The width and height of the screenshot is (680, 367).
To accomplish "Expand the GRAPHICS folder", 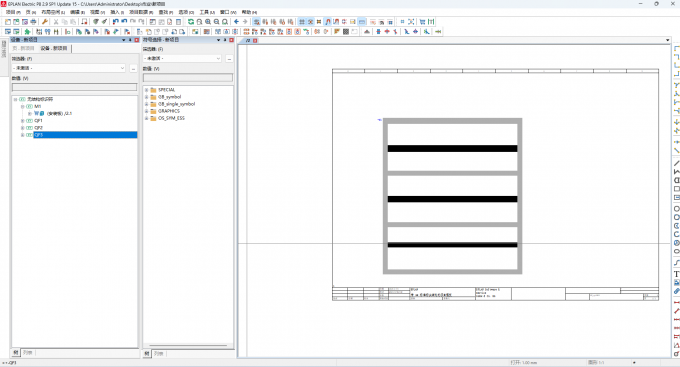I will click(x=146, y=111).
